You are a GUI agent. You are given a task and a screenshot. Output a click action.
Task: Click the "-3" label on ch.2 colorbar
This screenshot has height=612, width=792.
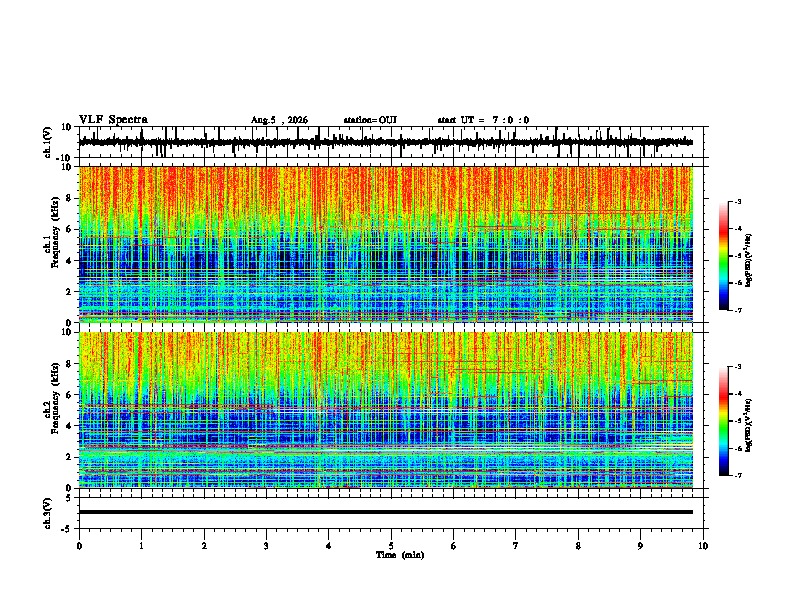coord(738,367)
